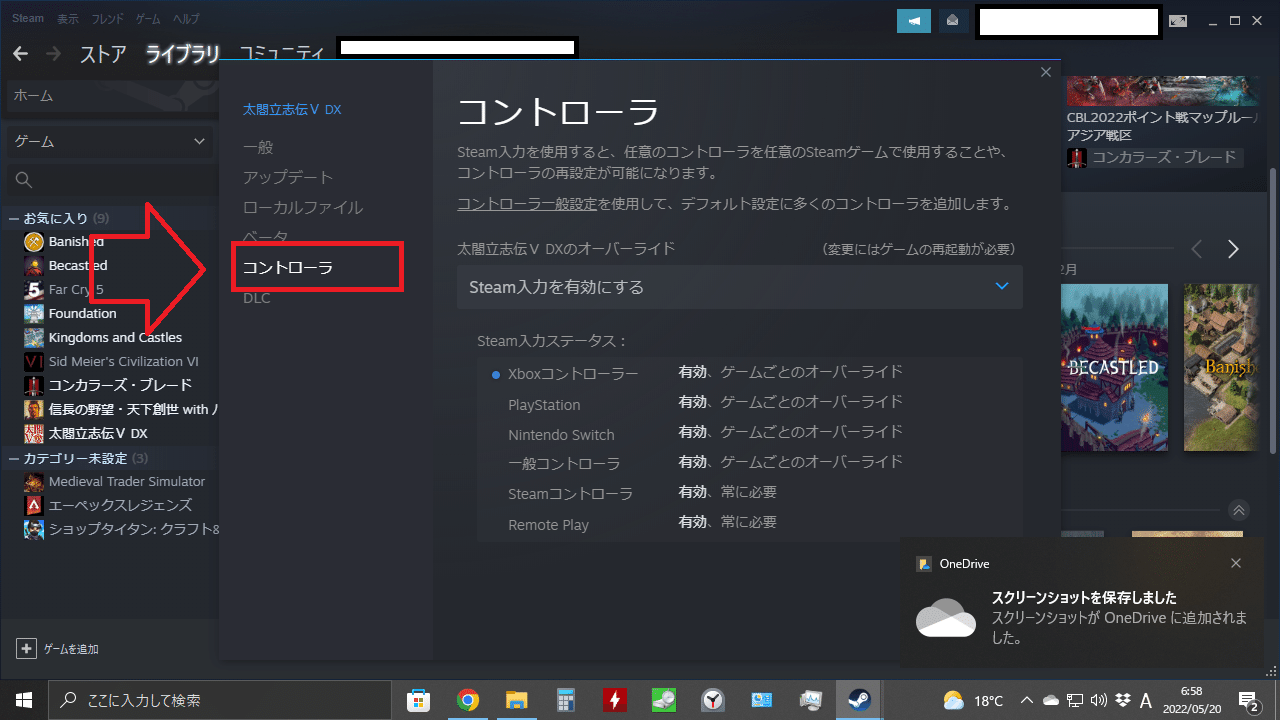Open the フレンド menu

click(x=108, y=19)
